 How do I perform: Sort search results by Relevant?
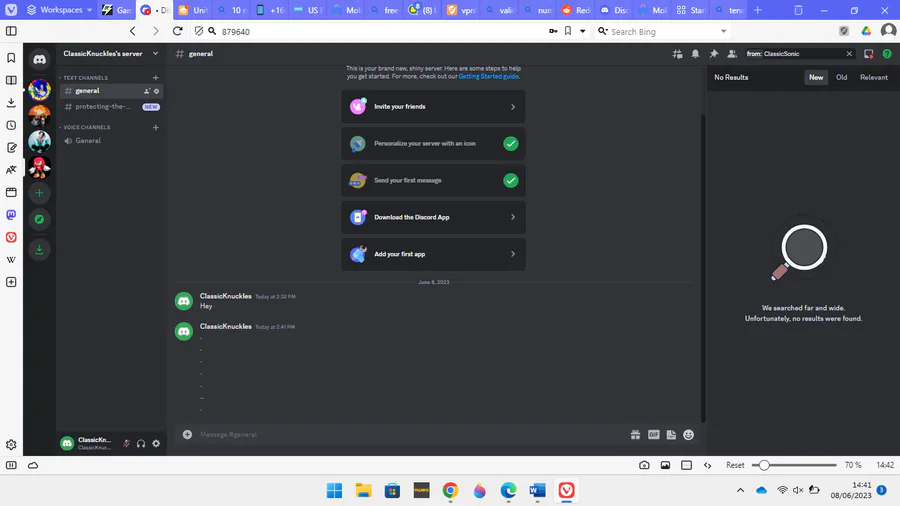point(874,77)
